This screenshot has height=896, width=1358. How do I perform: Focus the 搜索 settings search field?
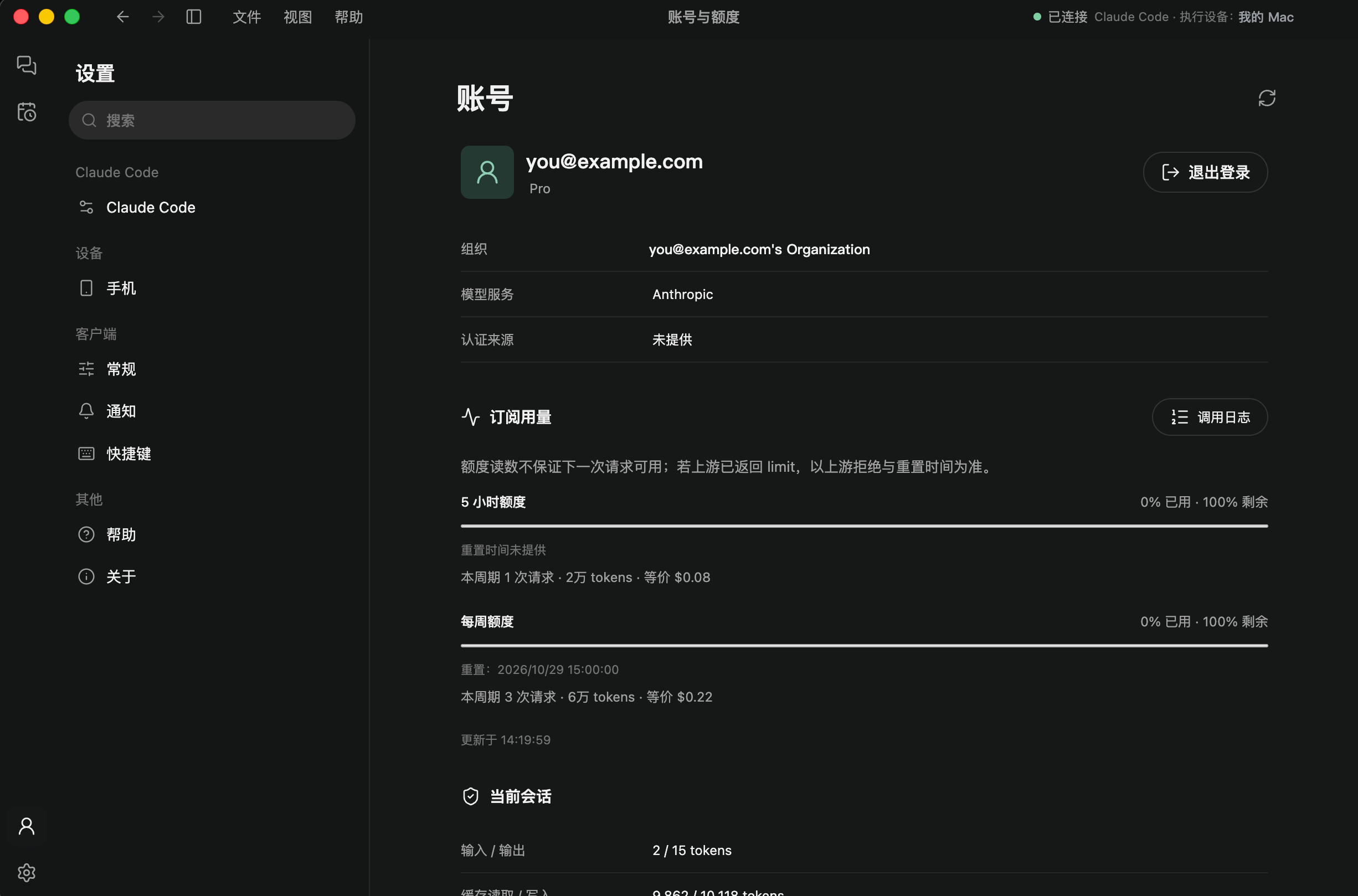click(x=212, y=121)
